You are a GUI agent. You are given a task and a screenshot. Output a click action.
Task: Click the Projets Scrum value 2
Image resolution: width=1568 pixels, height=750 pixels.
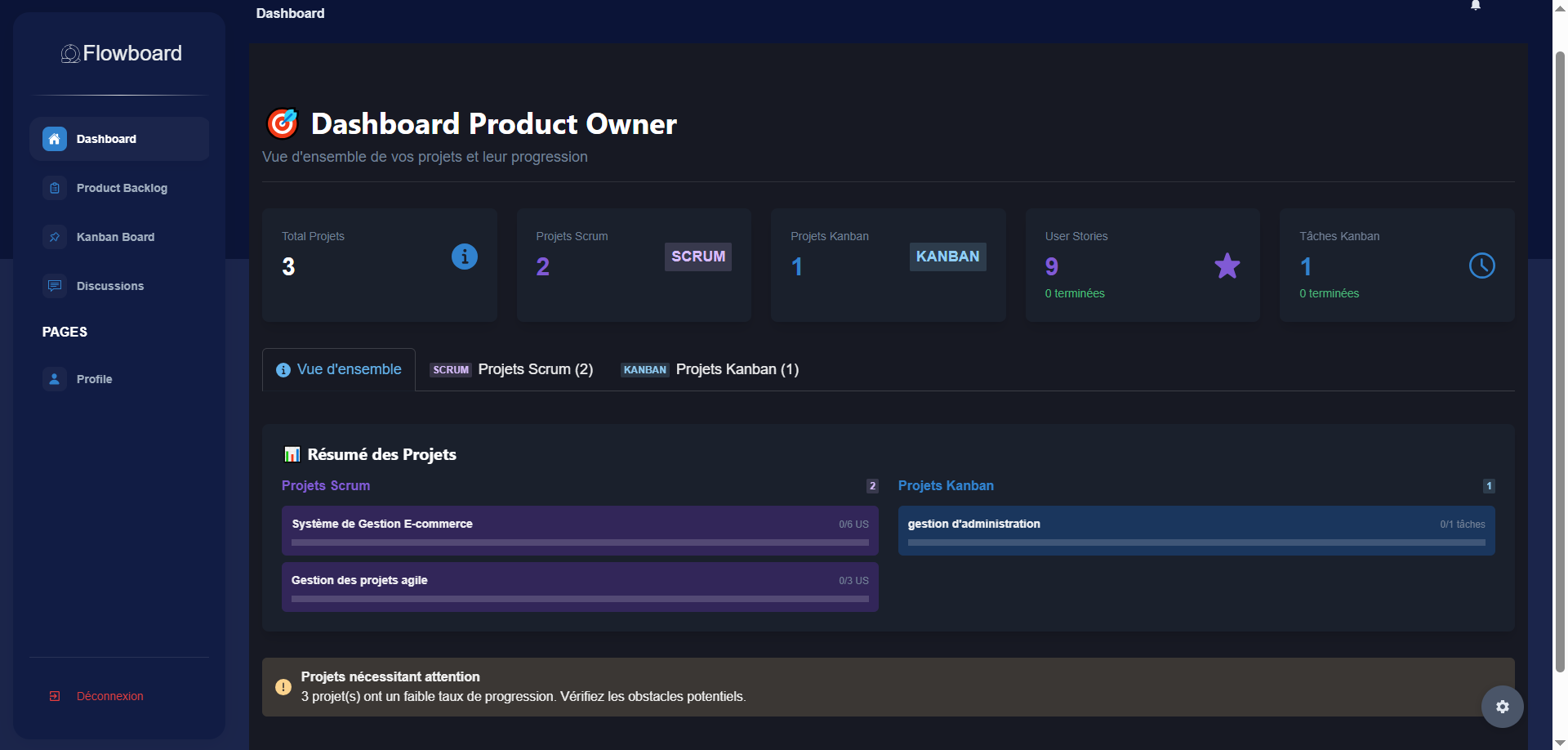pyautogui.click(x=543, y=267)
